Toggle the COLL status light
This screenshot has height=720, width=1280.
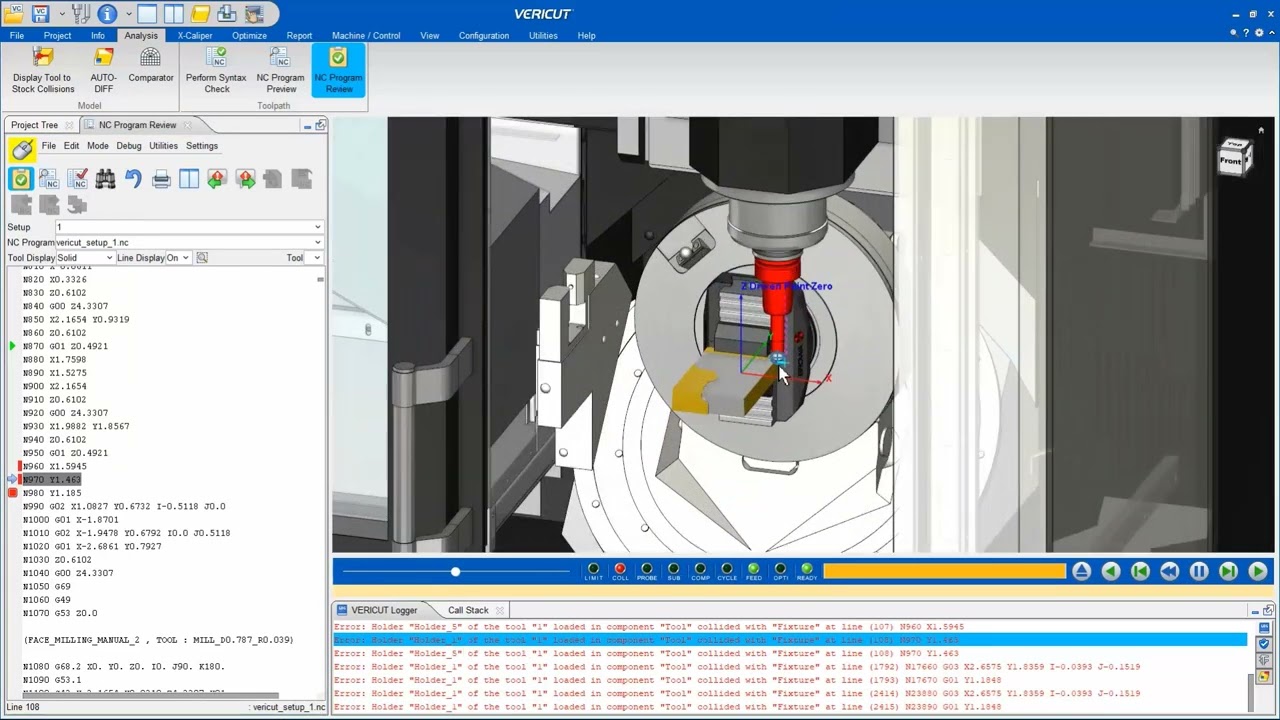(x=620, y=571)
